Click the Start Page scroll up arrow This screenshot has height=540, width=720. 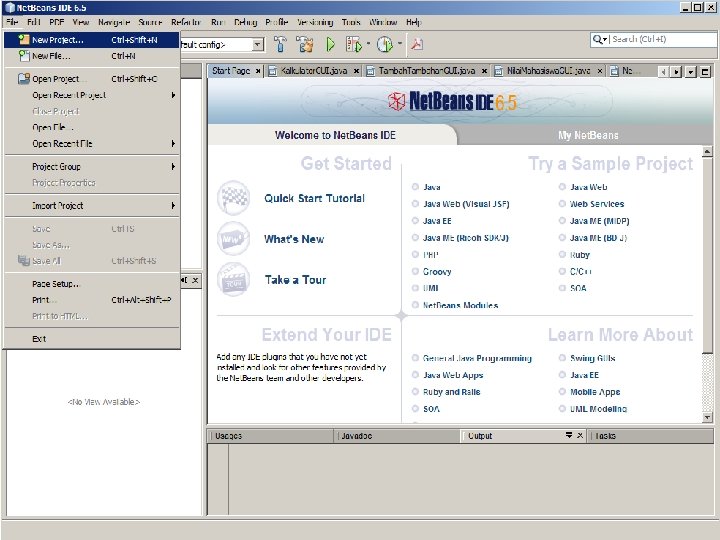click(707, 151)
